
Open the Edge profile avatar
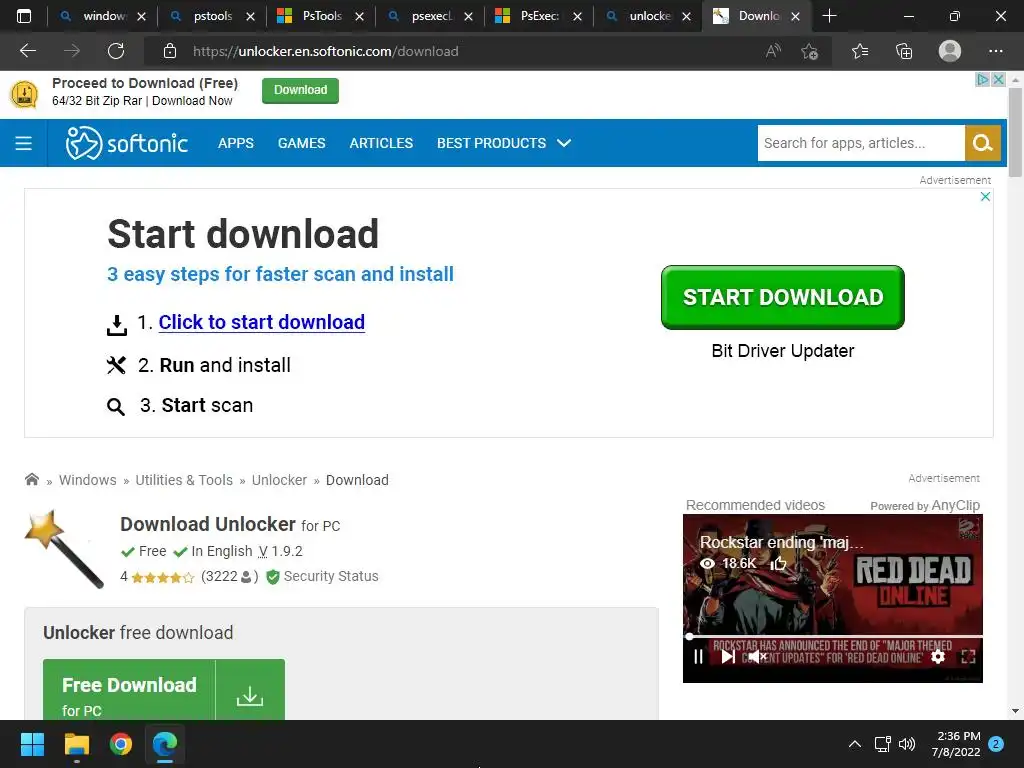[x=950, y=51]
